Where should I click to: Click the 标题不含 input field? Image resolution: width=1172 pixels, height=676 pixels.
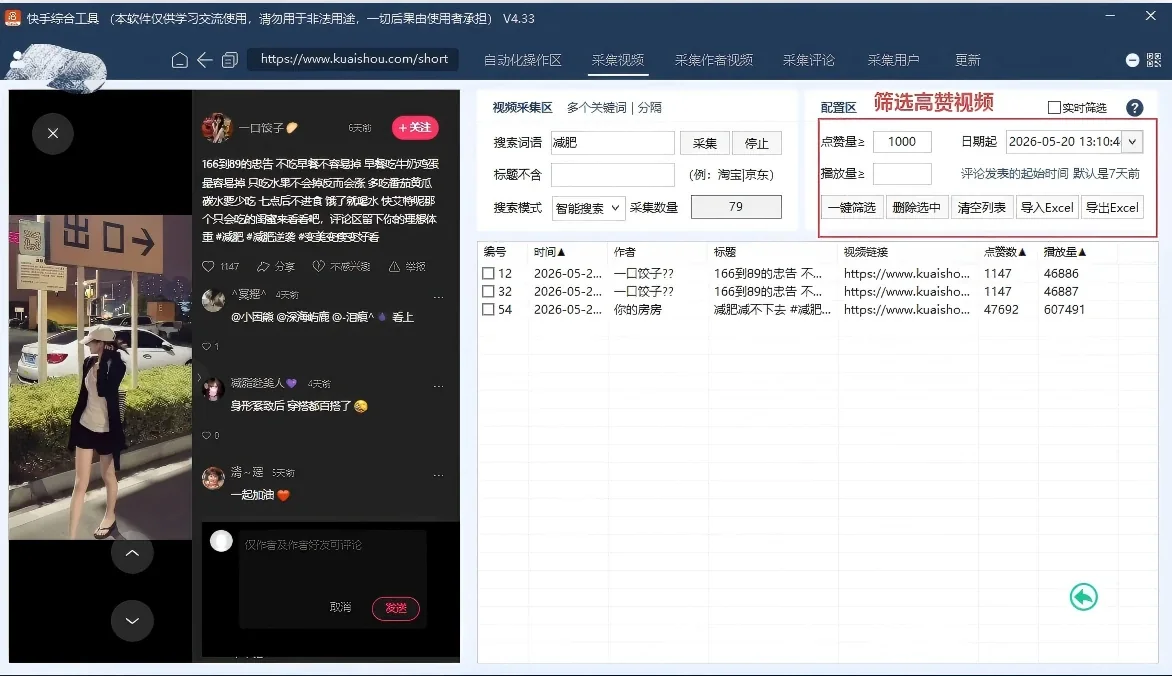pyautogui.click(x=612, y=174)
